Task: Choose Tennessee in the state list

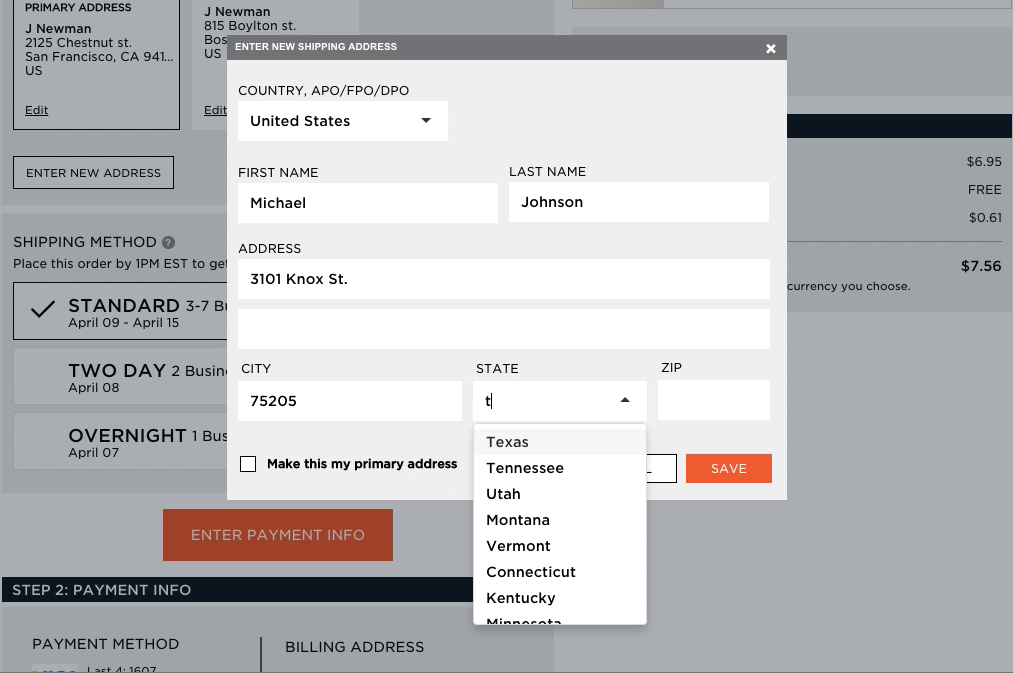Action: click(x=524, y=468)
